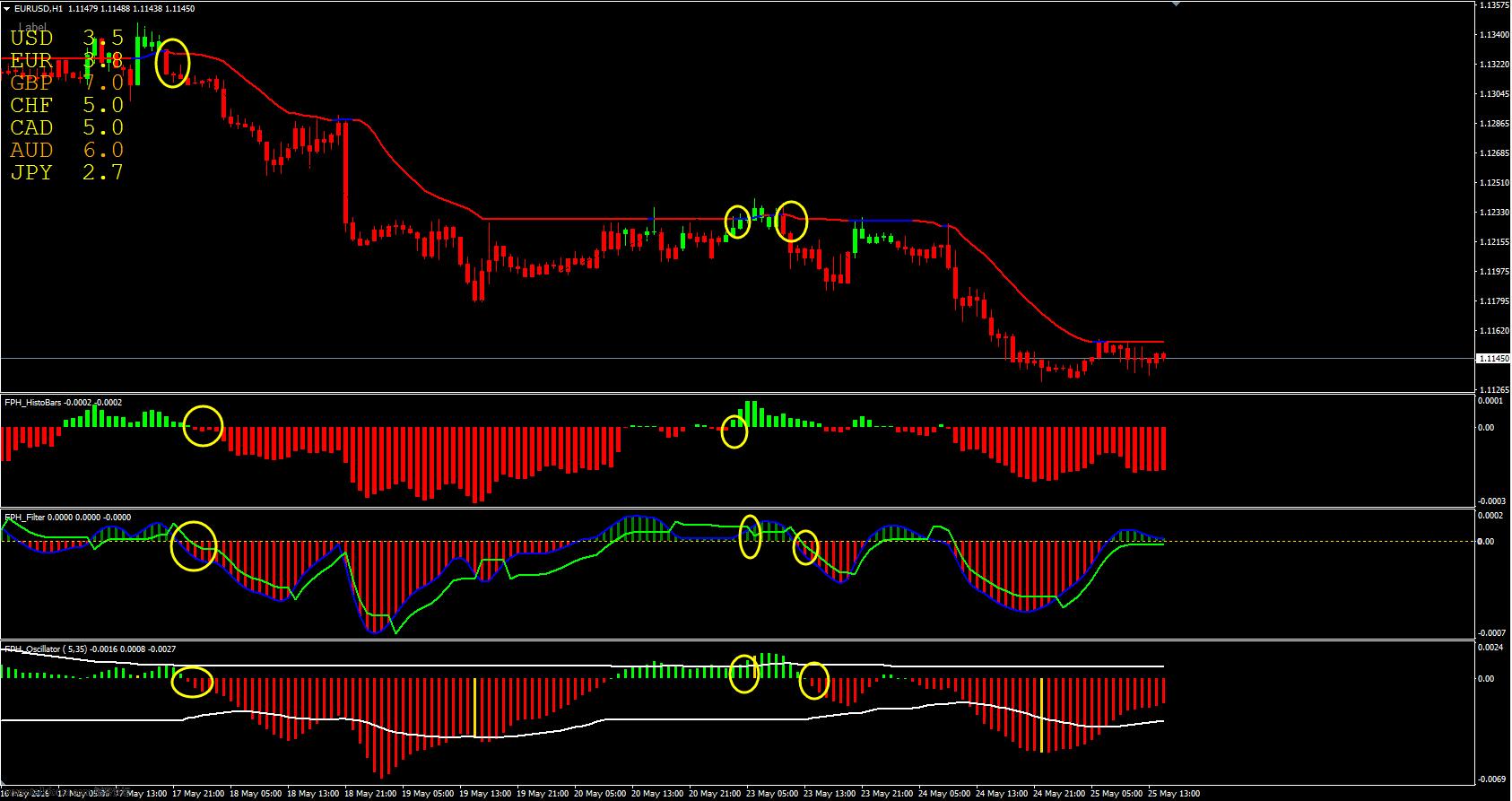This screenshot has width=1512, height=801.
Task: Click price level 1.11975 on the axis
Action: point(1493,271)
